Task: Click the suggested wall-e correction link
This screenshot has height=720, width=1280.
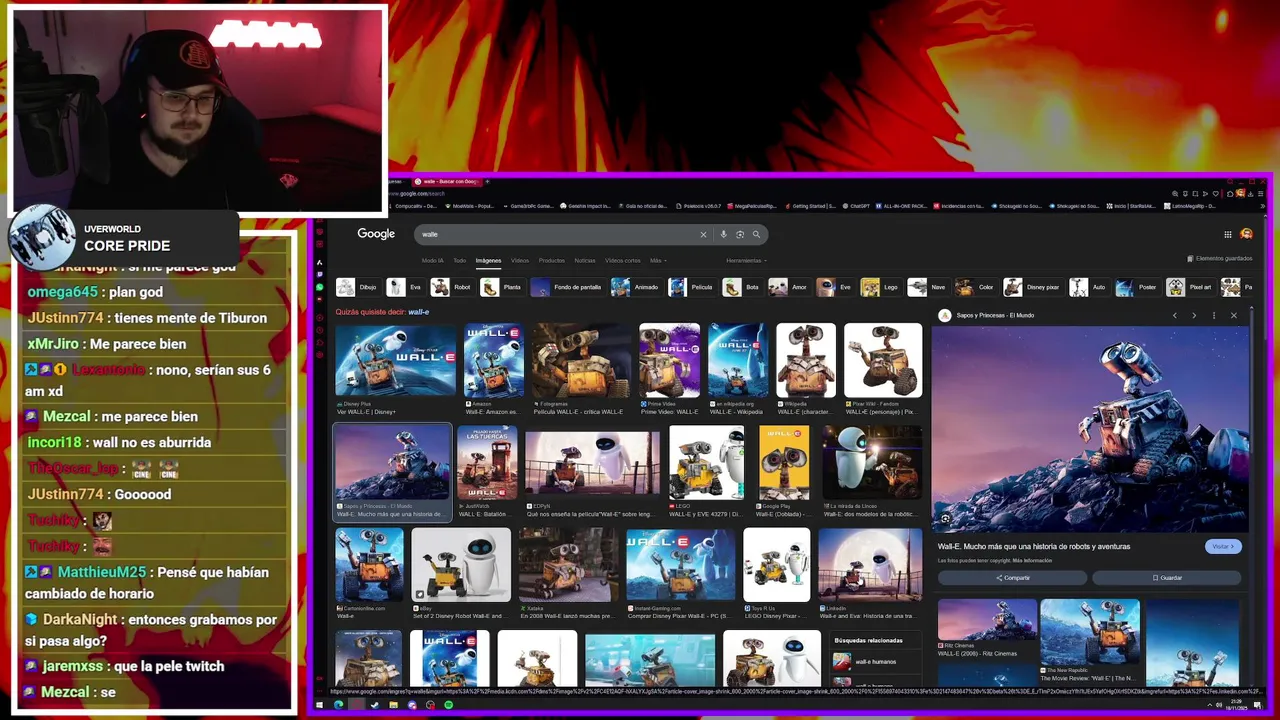Action: click(x=419, y=312)
